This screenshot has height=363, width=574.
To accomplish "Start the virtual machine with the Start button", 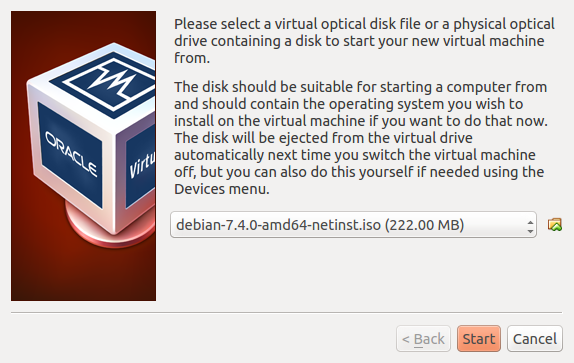I will [479, 338].
